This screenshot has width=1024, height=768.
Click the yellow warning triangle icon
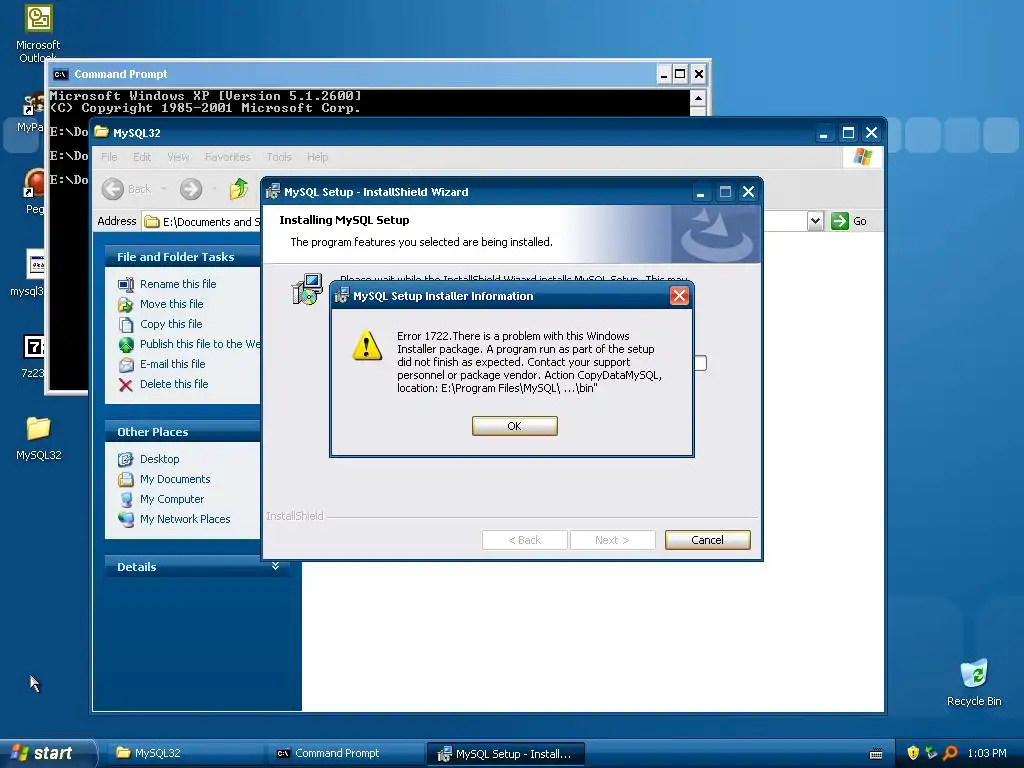(x=367, y=345)
